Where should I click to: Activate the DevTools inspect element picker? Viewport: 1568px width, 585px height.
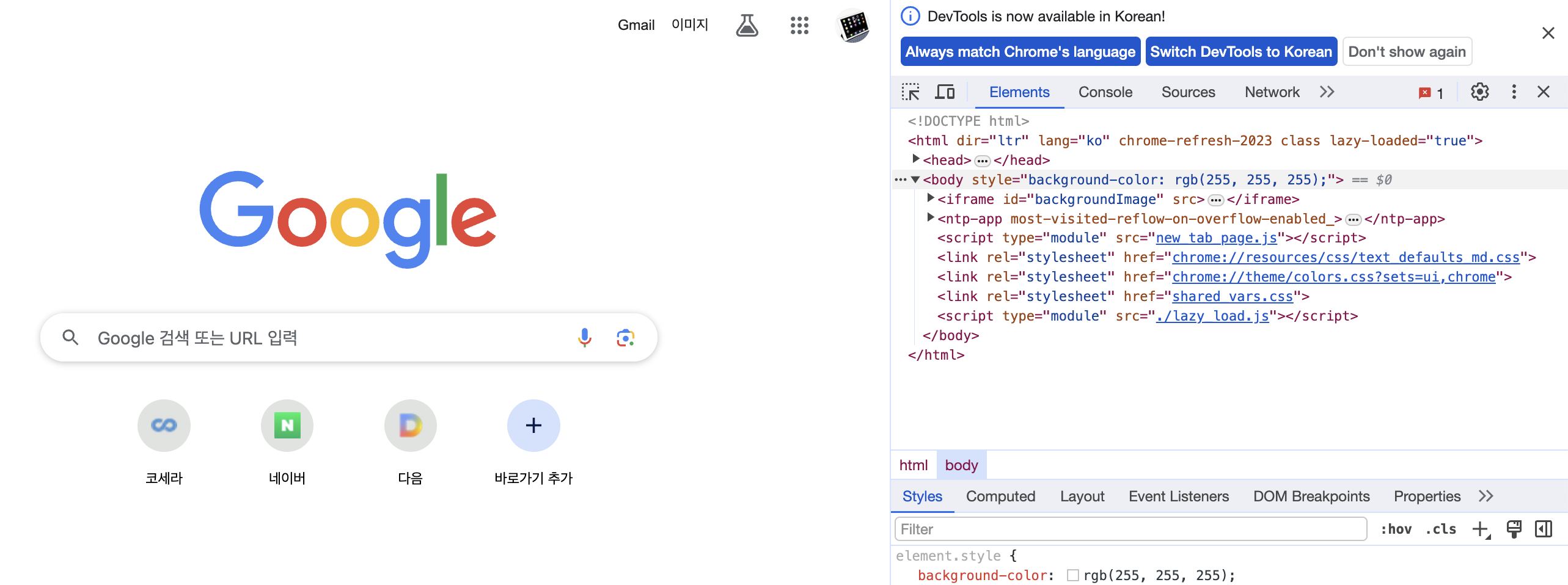click(x=910, y=92)
